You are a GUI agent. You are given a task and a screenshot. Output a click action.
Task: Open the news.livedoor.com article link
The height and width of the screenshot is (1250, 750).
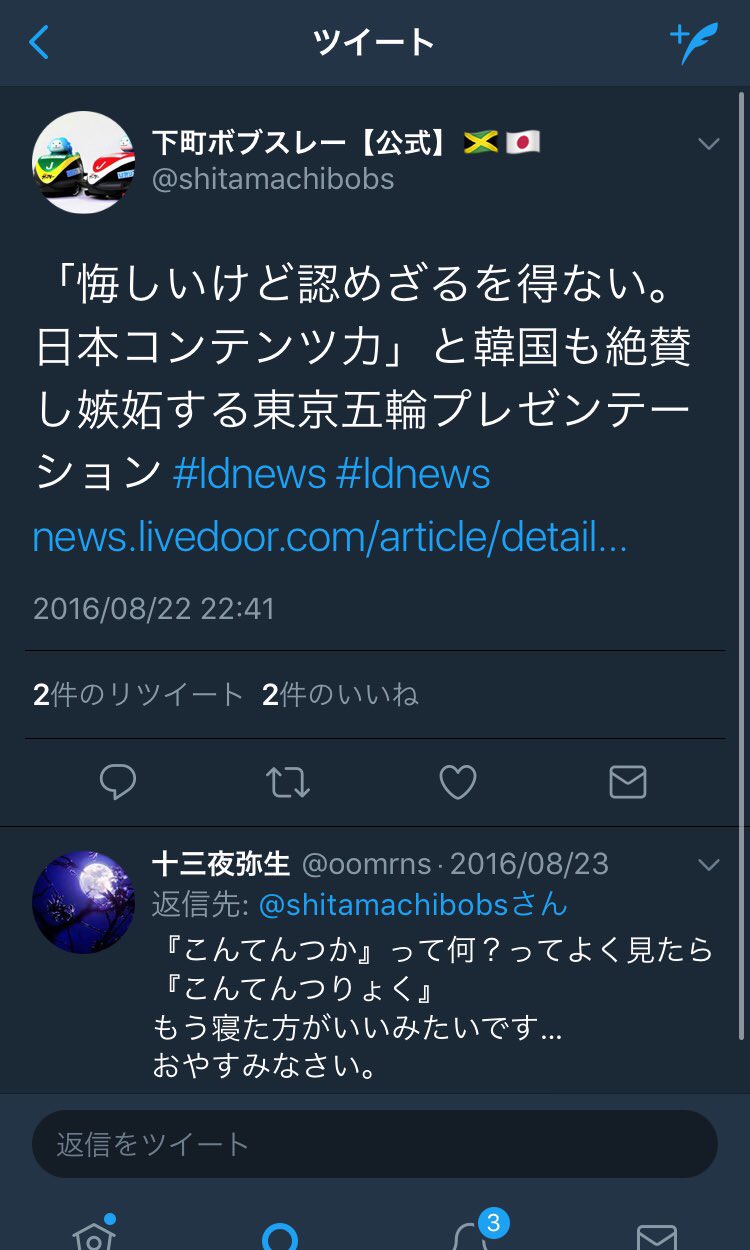pos(330,538)
